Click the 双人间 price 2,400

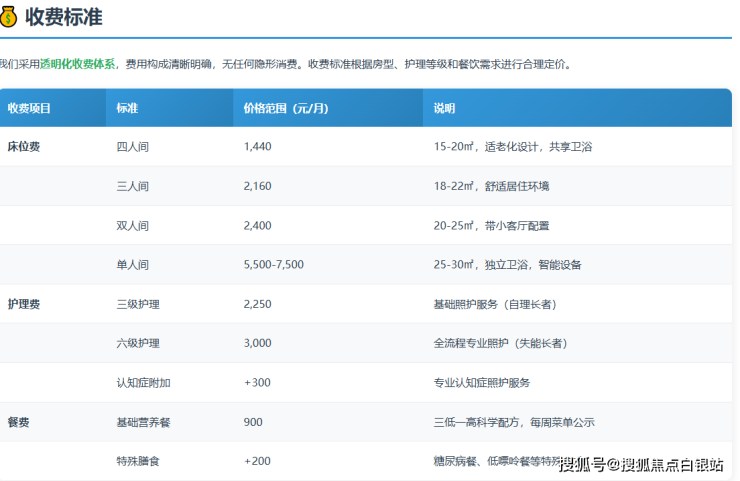[257, 226]
